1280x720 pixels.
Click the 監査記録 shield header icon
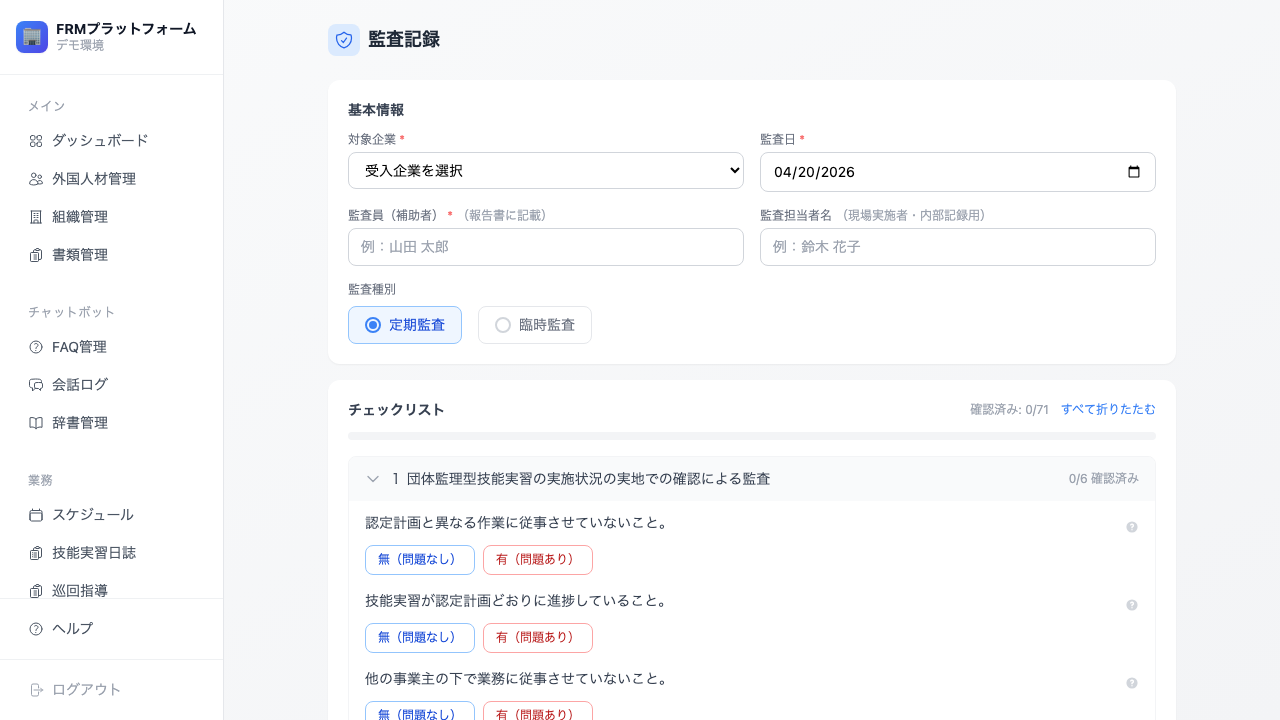click(344, 40)
